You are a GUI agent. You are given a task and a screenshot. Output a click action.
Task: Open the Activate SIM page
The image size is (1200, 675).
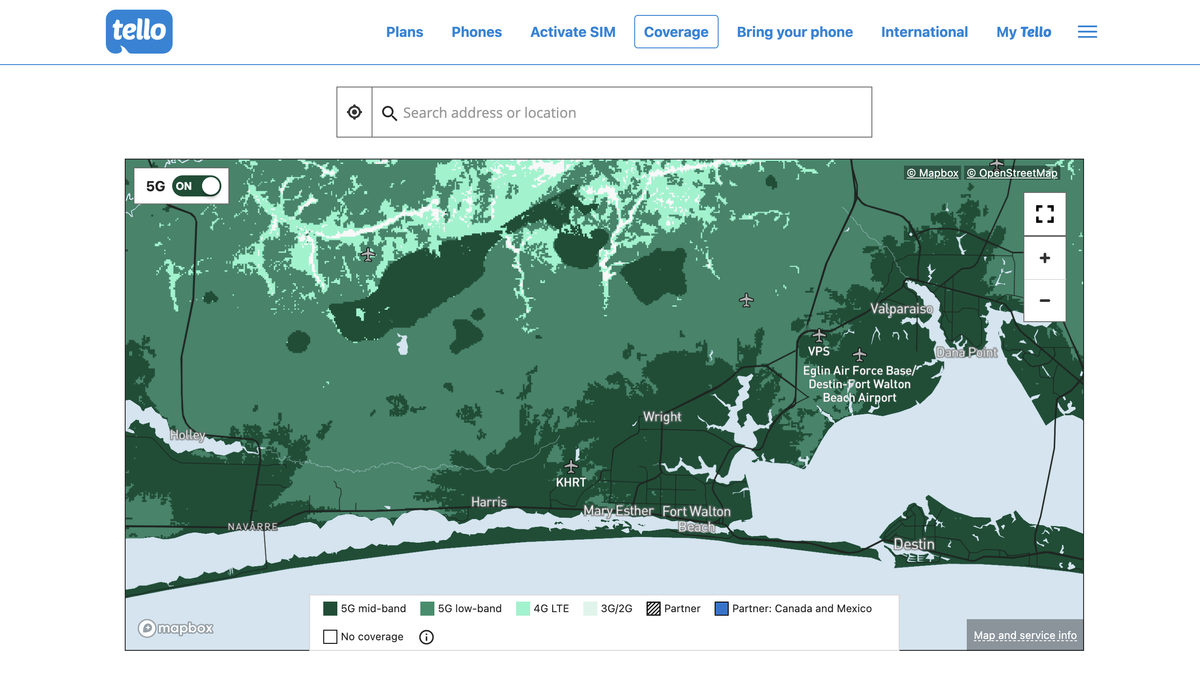(x=573, y=32)
